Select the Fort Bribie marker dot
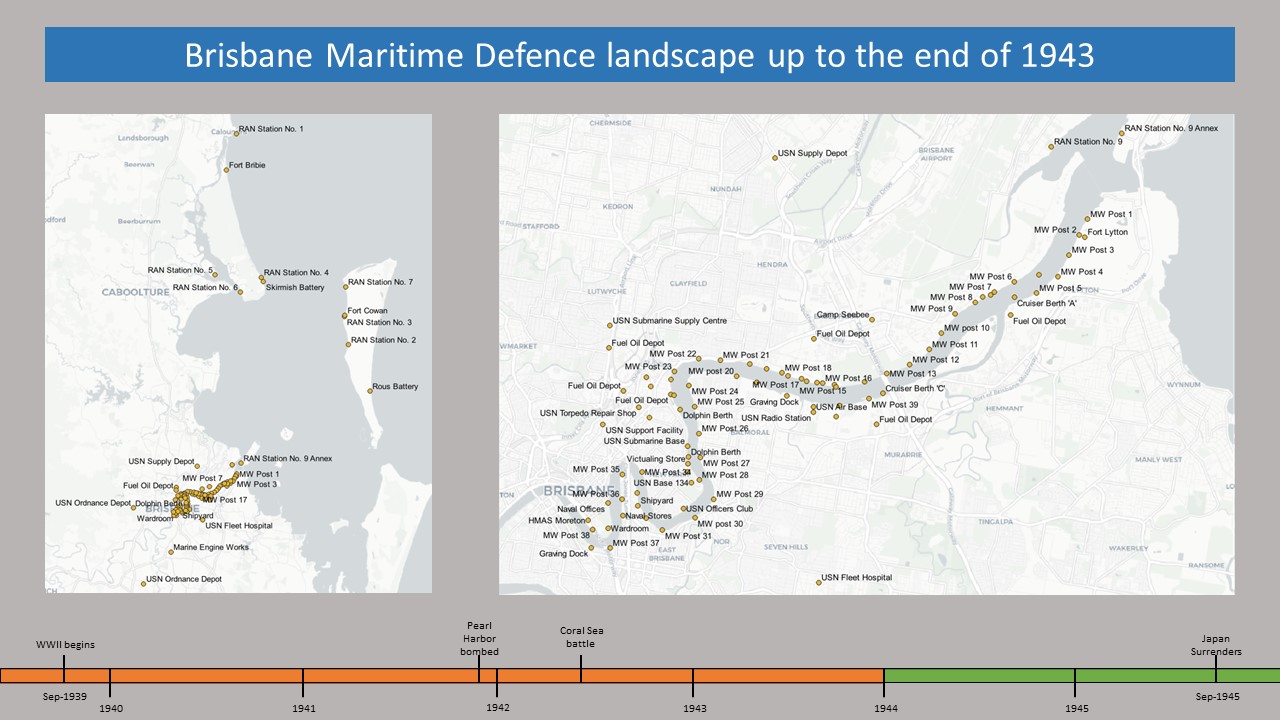The width and height of the screenshot is (1280, 720). (226, 170)
